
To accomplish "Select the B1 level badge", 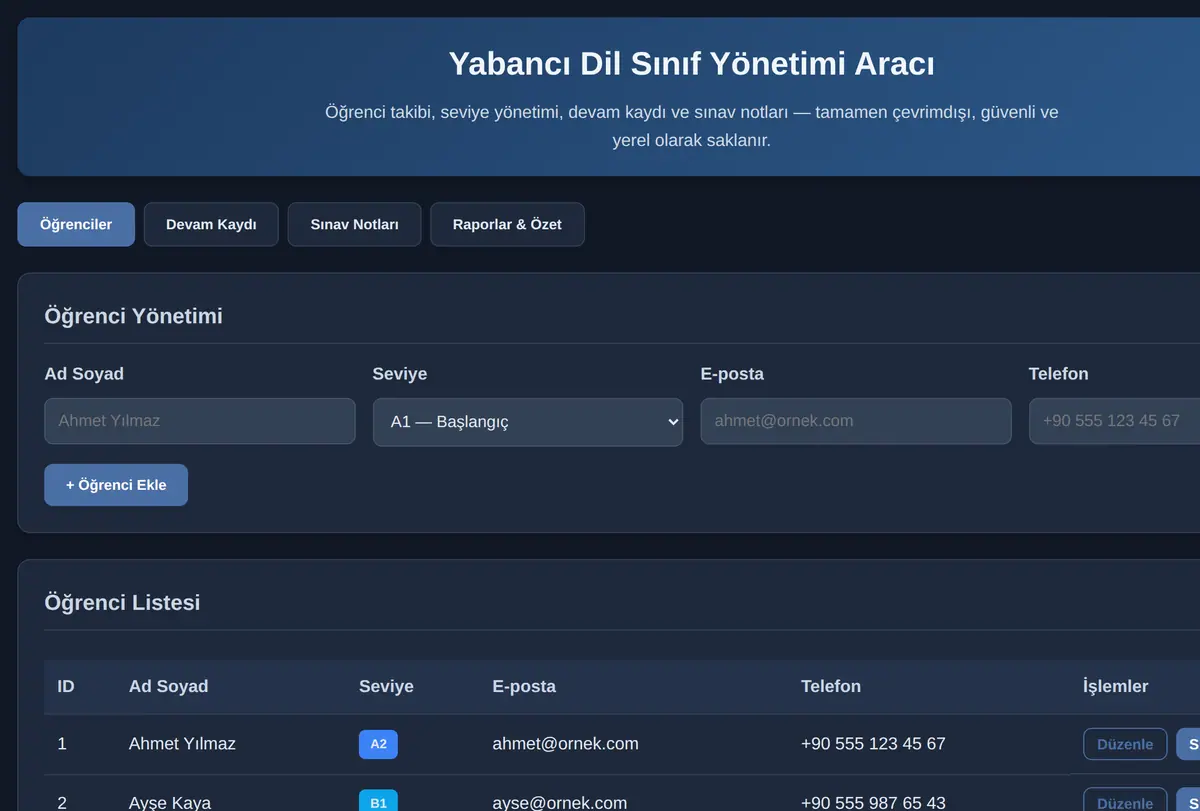I will pos(378,800).
